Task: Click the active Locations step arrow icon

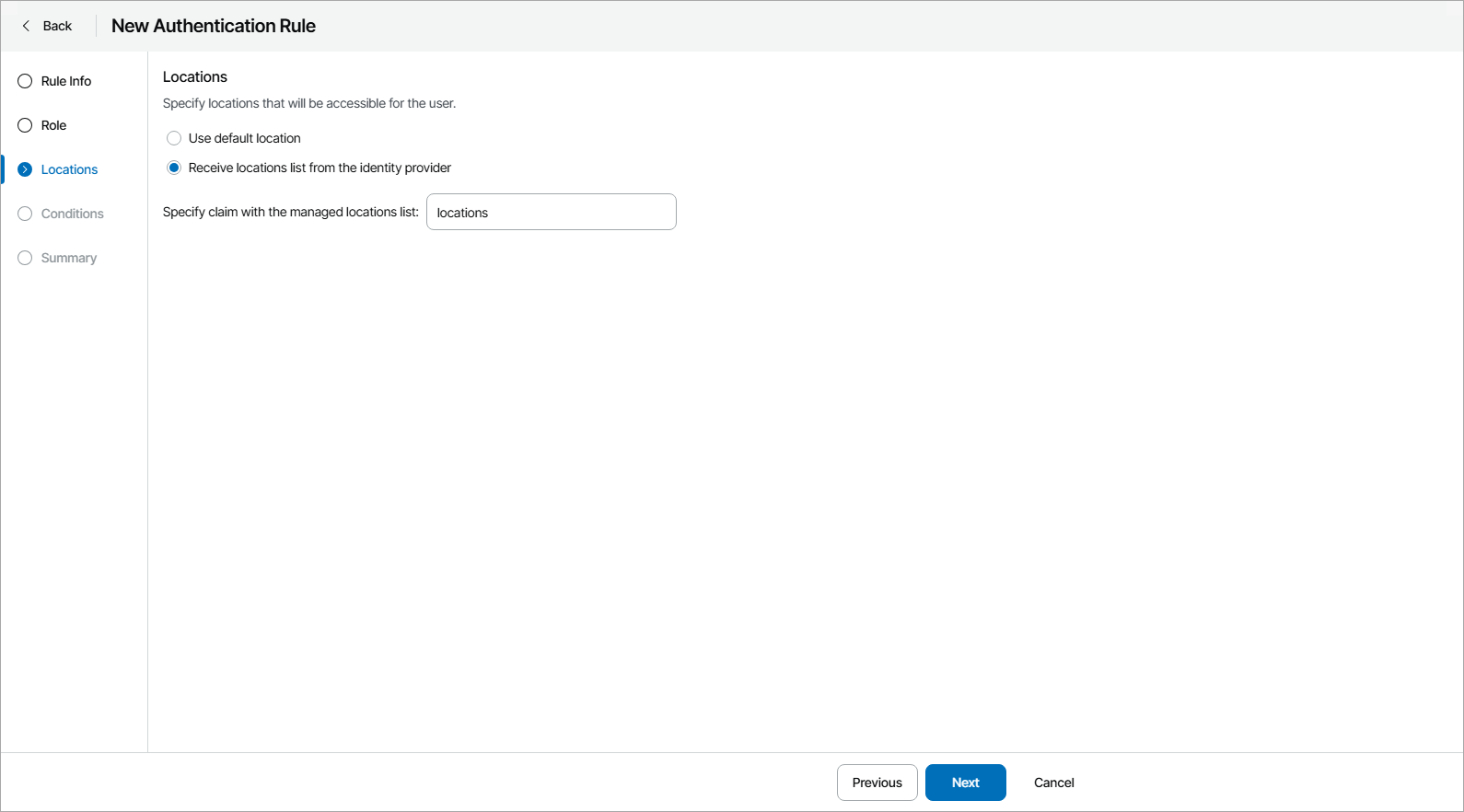Action: point(25,169)
